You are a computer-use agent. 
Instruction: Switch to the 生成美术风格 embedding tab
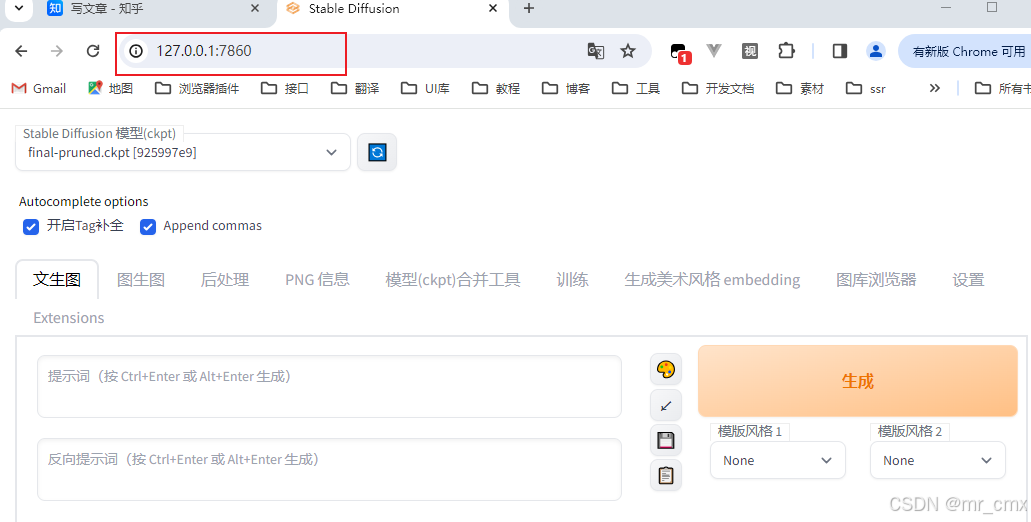[x=712, y=279]
